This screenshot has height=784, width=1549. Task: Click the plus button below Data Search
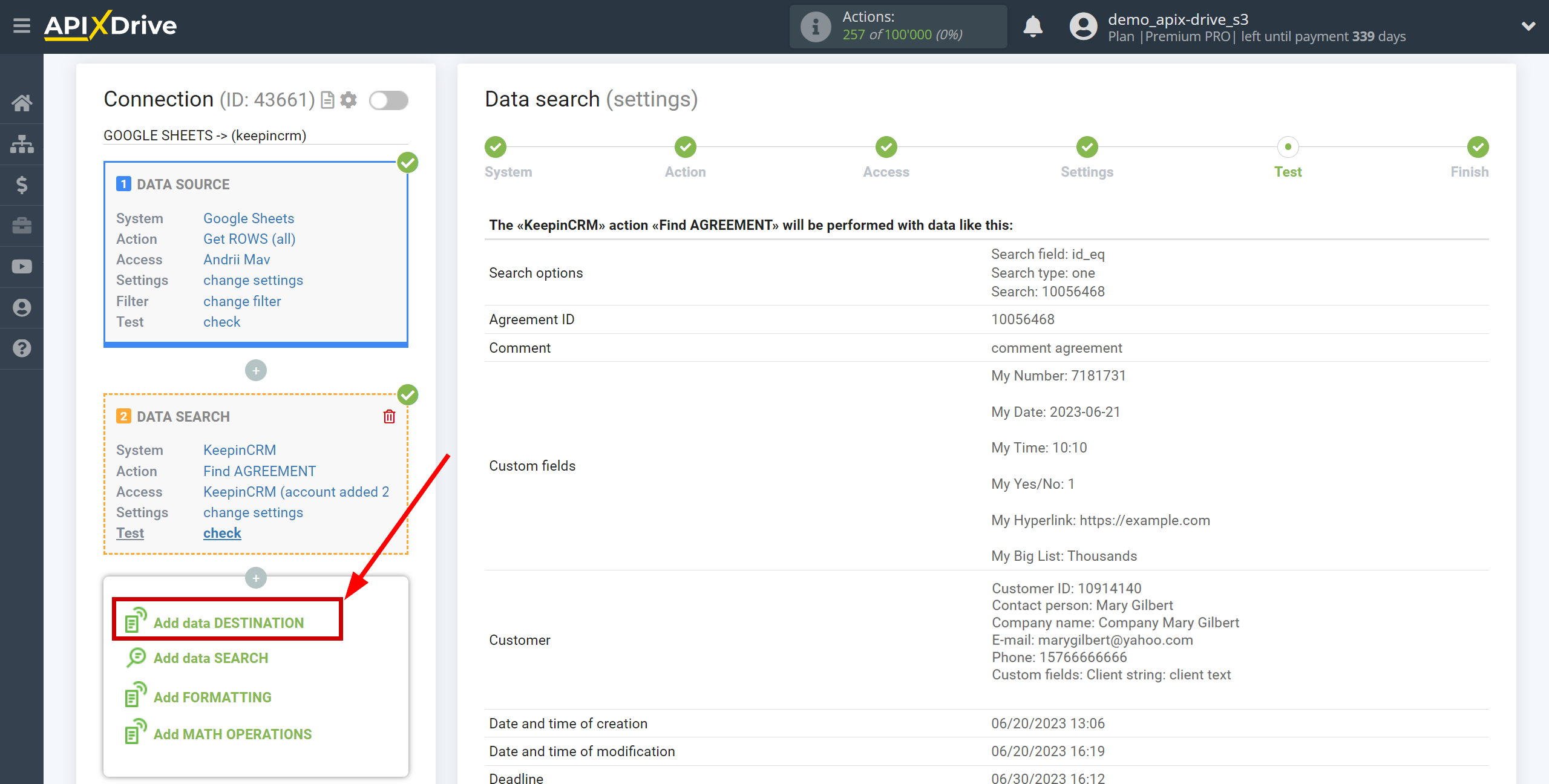click(256, 578)
